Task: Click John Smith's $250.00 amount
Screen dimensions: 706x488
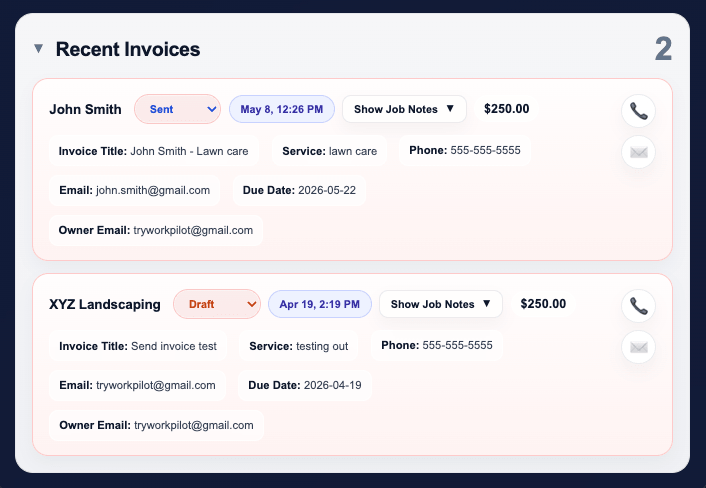Action: (507, 109)
